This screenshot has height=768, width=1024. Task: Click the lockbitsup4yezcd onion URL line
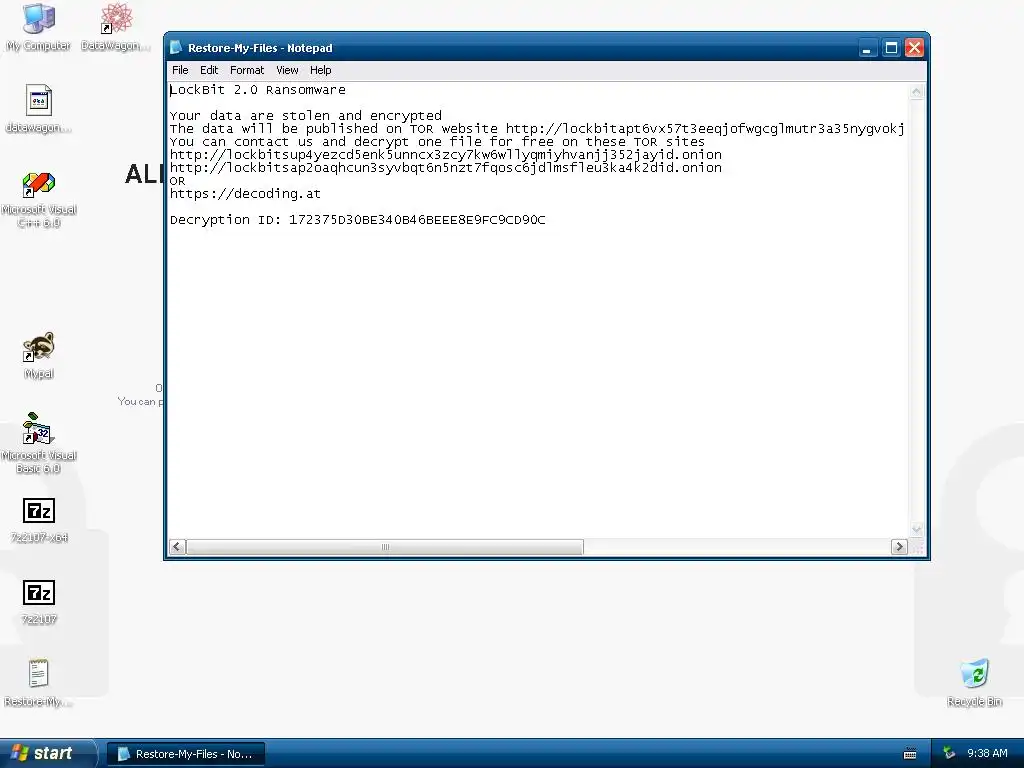445,155
